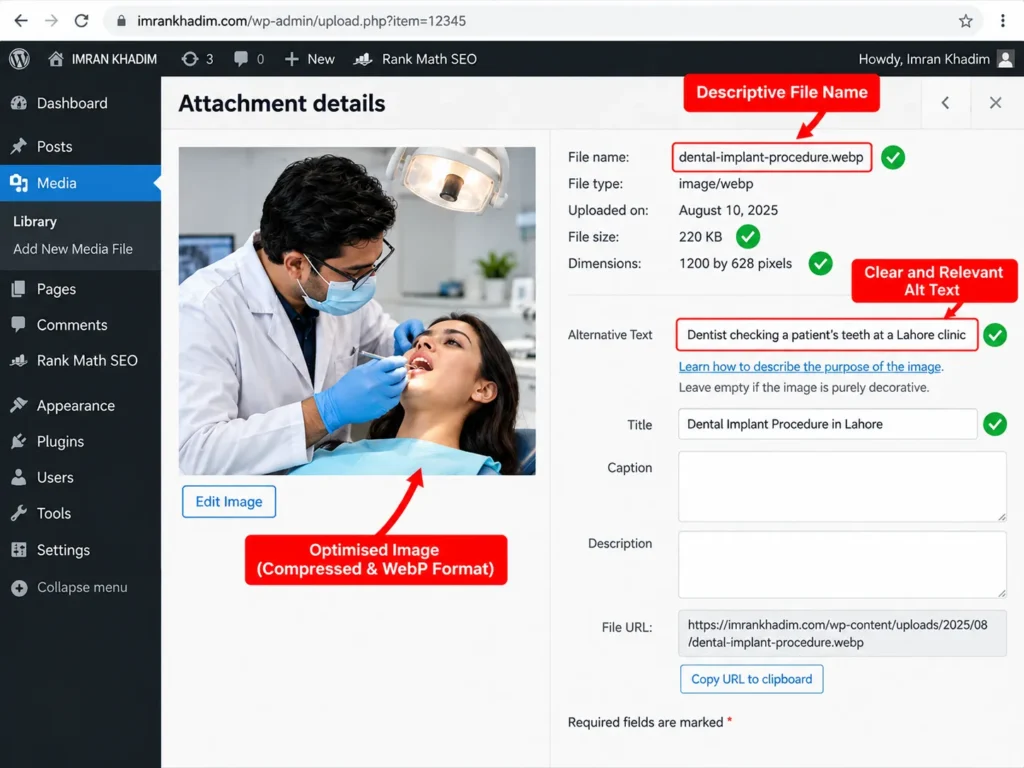Open the browser three-dot menu
This screenshot has width=1024, height=768.
tap(1002, 21)
